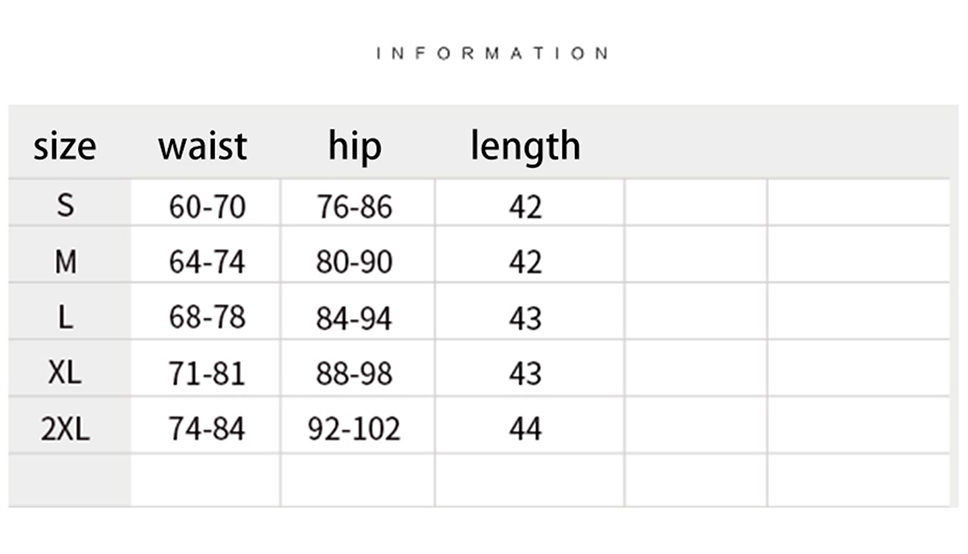Image resolution: width=968 pixels, height=554 pixels.
Task: Select waist value 74-84 cell
Action: click(207, 429)
